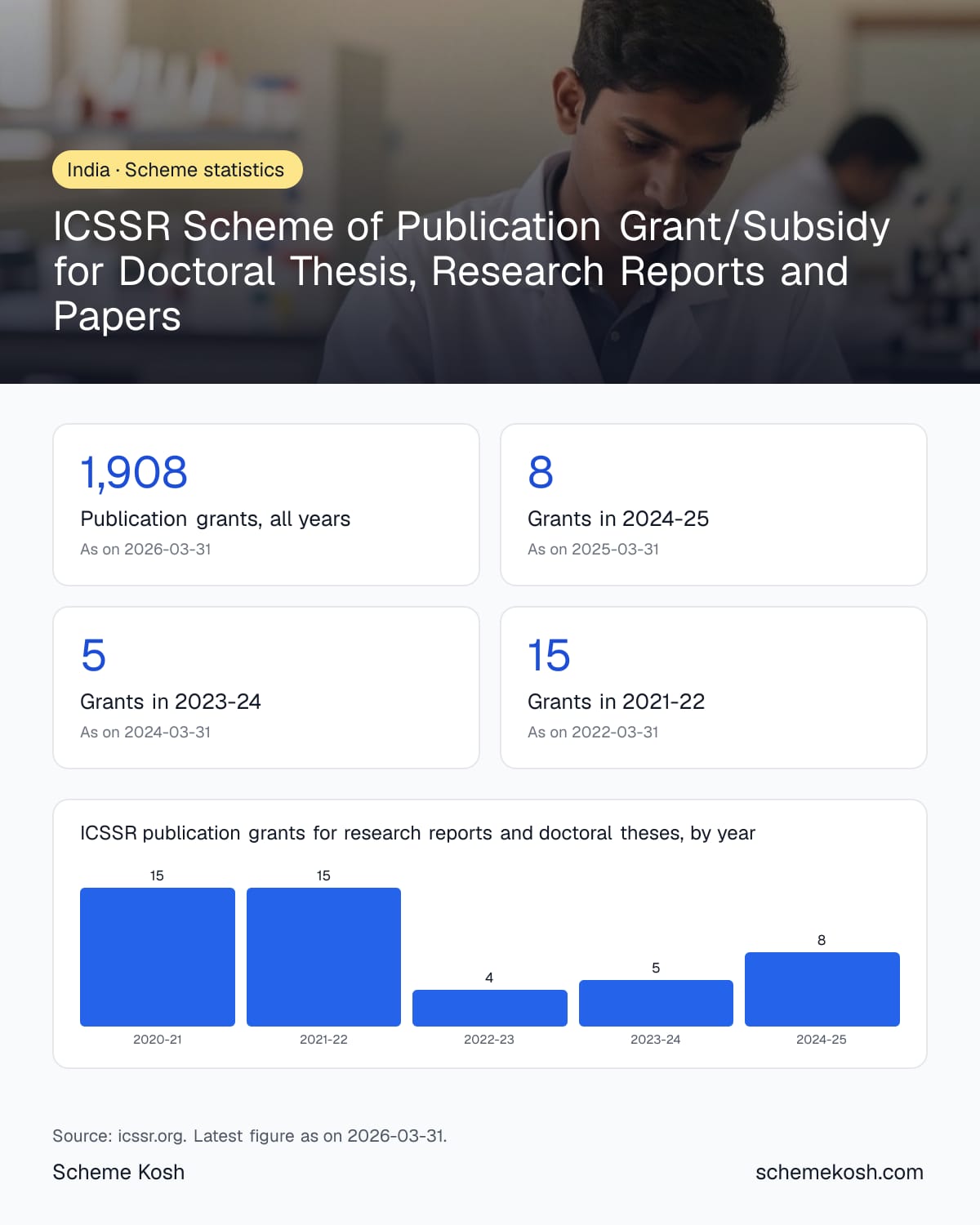Image resolution: width=980 pixels, height=1225 pixels.
Task: Click the Scheme Kosh brand name
Action: click(118, 1172)
